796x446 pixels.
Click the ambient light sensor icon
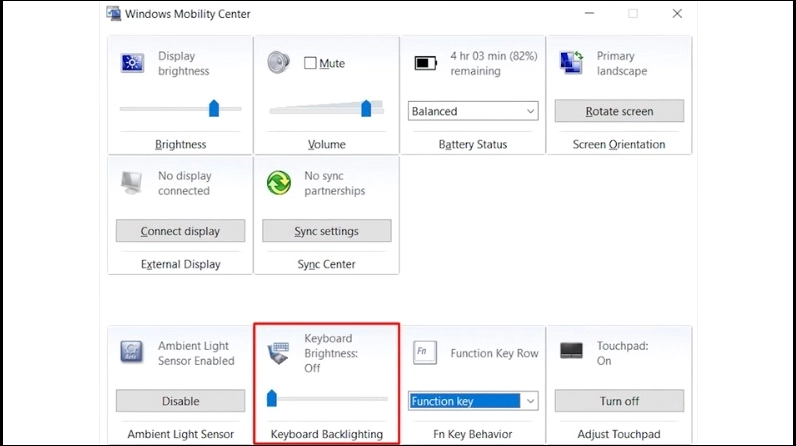132,352
